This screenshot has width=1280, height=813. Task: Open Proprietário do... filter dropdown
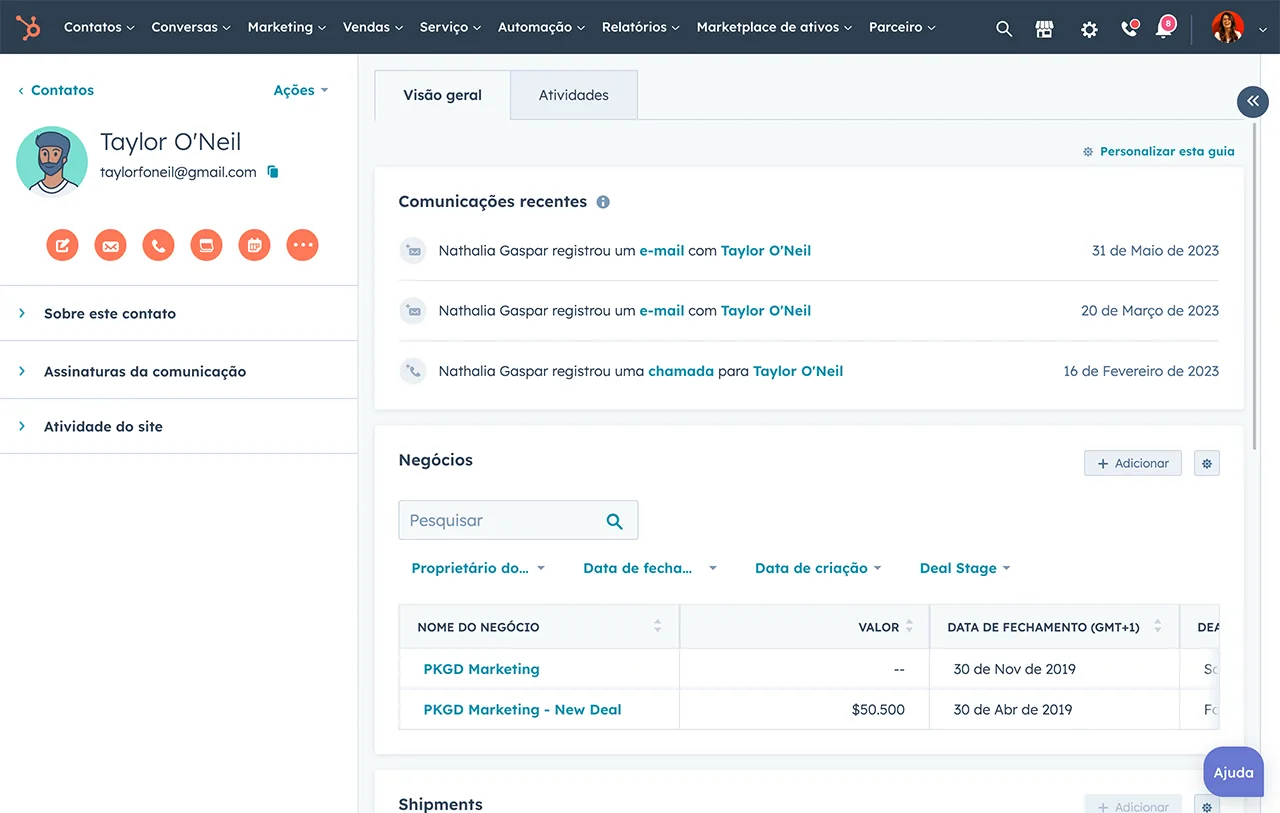[x=478, y=568]
